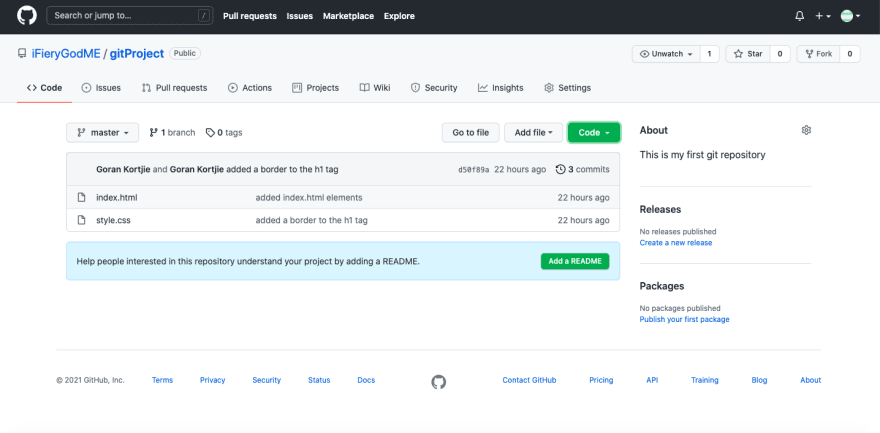Click the book icon on Wiki tab
Viewport: 880px width, 433px height.
364,88
